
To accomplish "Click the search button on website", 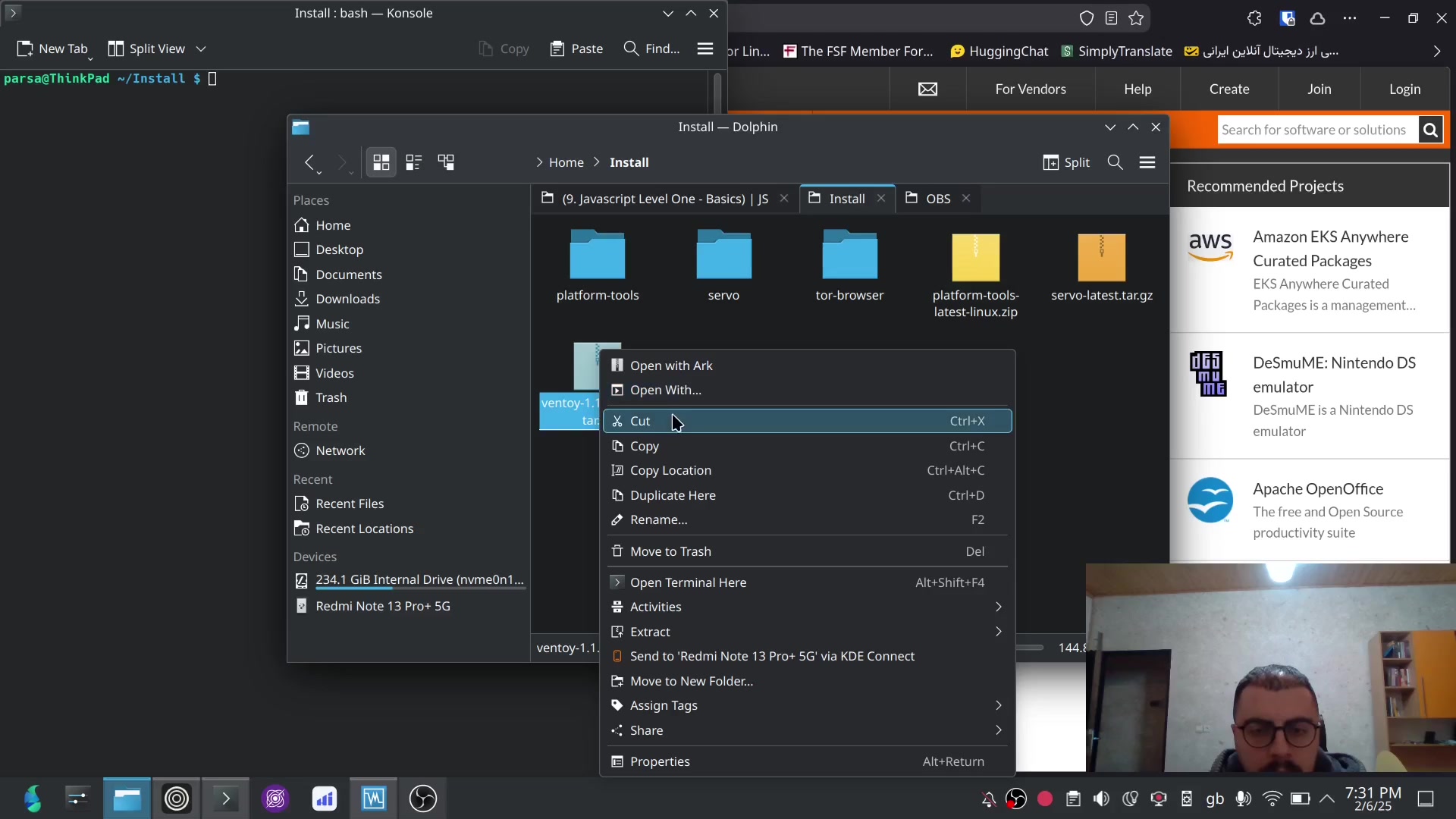I will click(x=1429, y=130).
